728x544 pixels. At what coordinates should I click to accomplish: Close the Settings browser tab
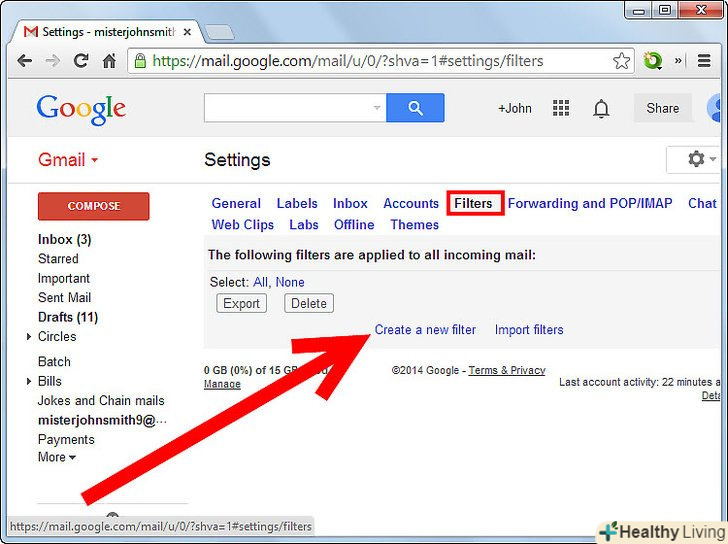[x=187, y=32]
